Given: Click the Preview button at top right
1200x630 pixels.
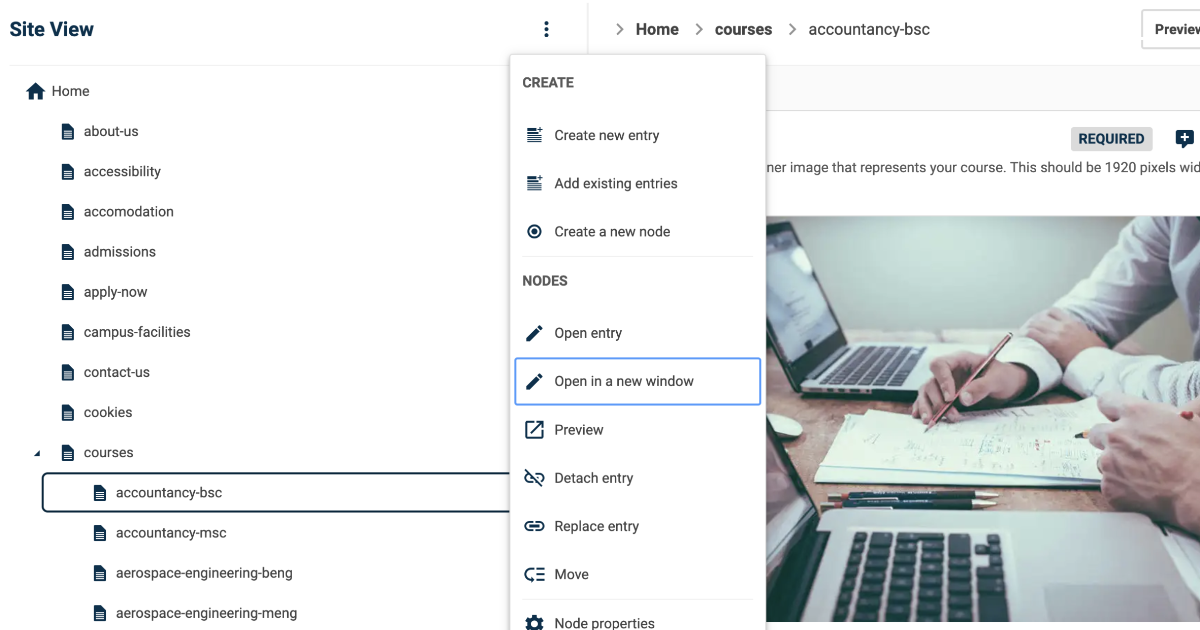Looking at the screenshot, I should 1180,29.
